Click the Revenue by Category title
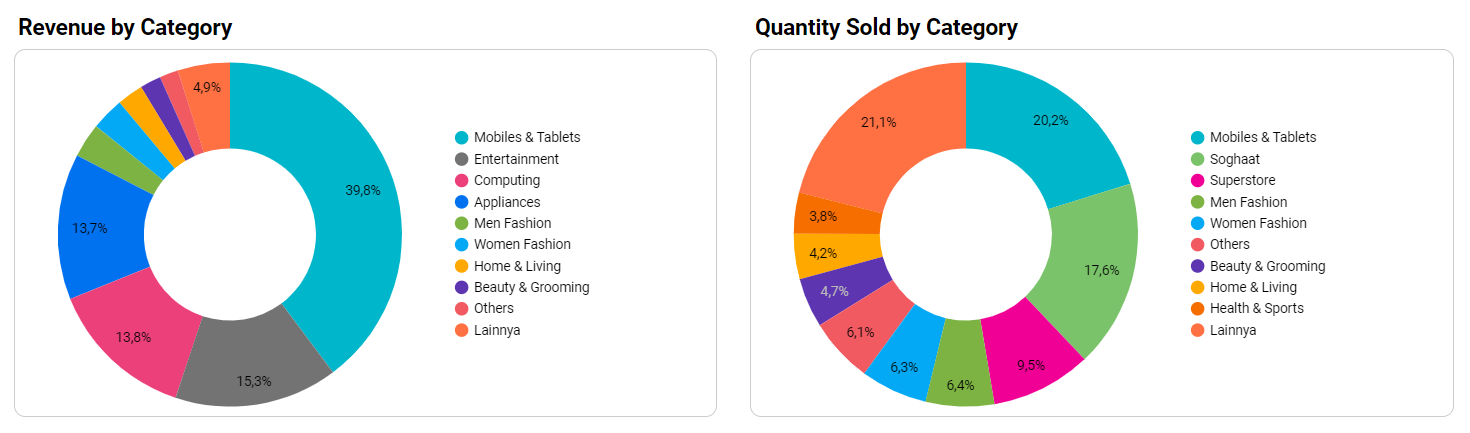Image resolution: width=1470 pixels, height=433 pixels. coord(125,28)
